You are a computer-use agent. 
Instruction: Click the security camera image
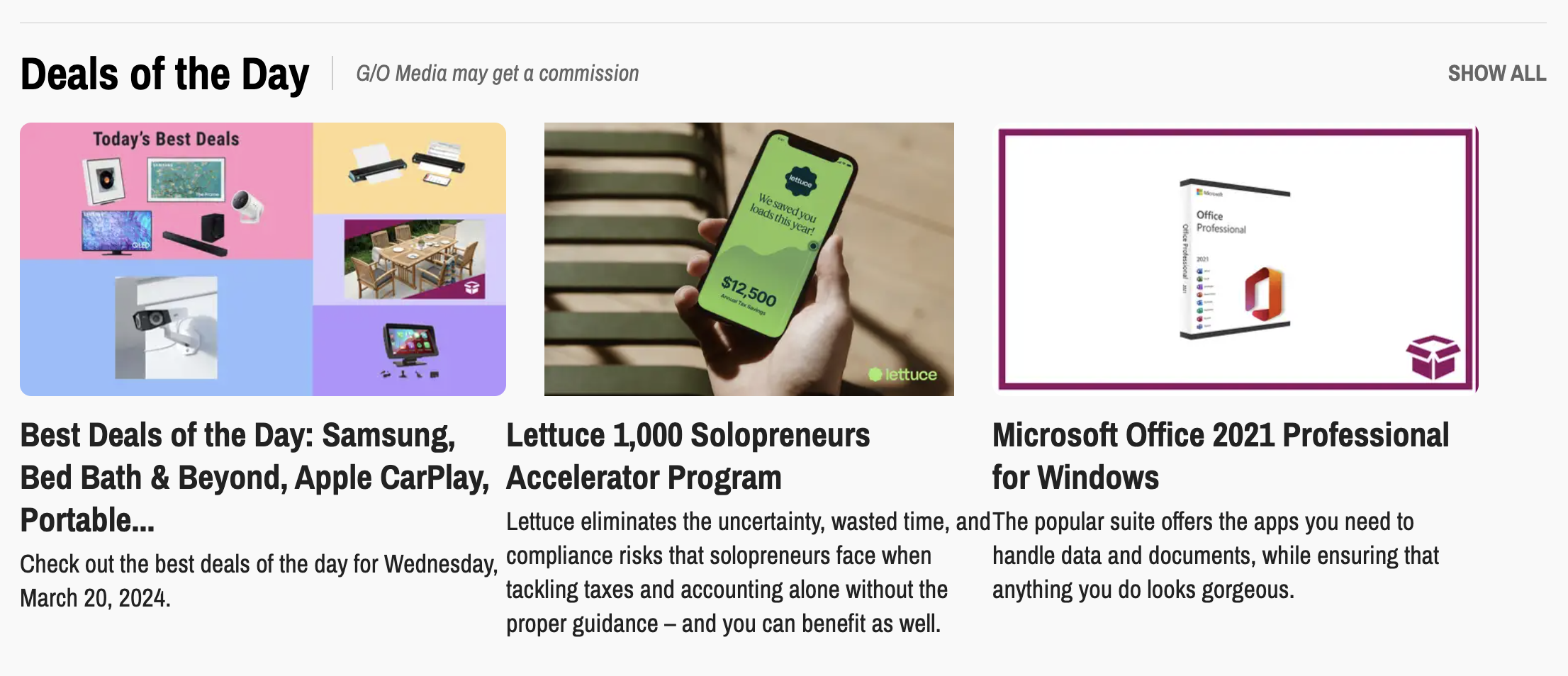pos(167,328)
